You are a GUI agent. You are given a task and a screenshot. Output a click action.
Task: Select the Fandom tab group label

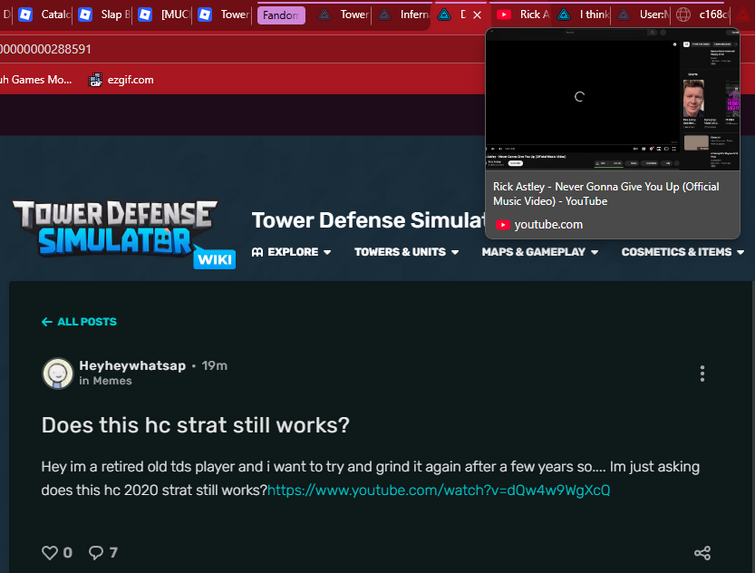click(x=281, y=15)
